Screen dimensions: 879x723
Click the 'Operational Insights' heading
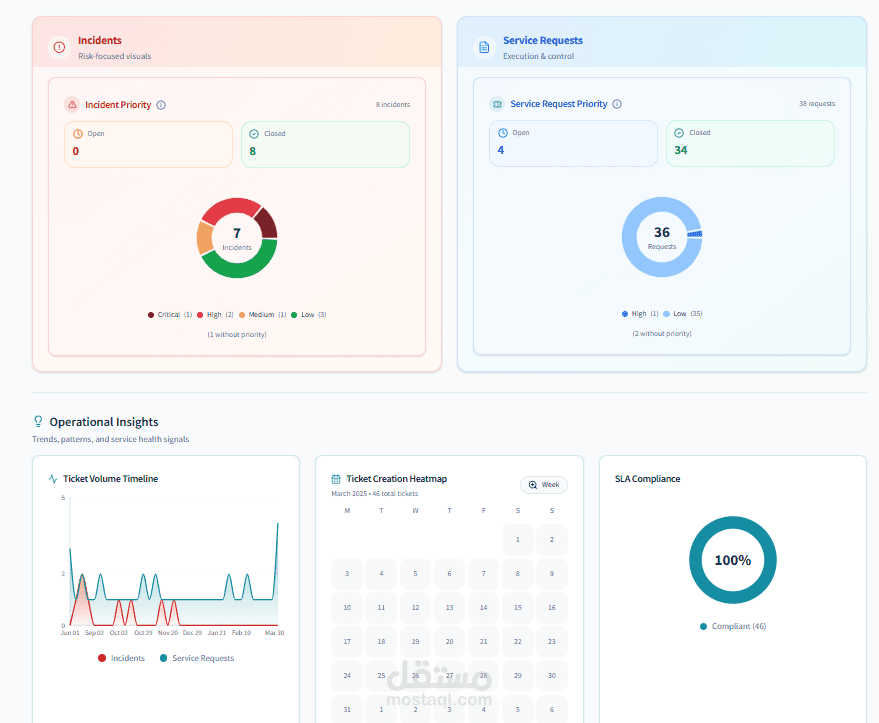coord(104,422)
